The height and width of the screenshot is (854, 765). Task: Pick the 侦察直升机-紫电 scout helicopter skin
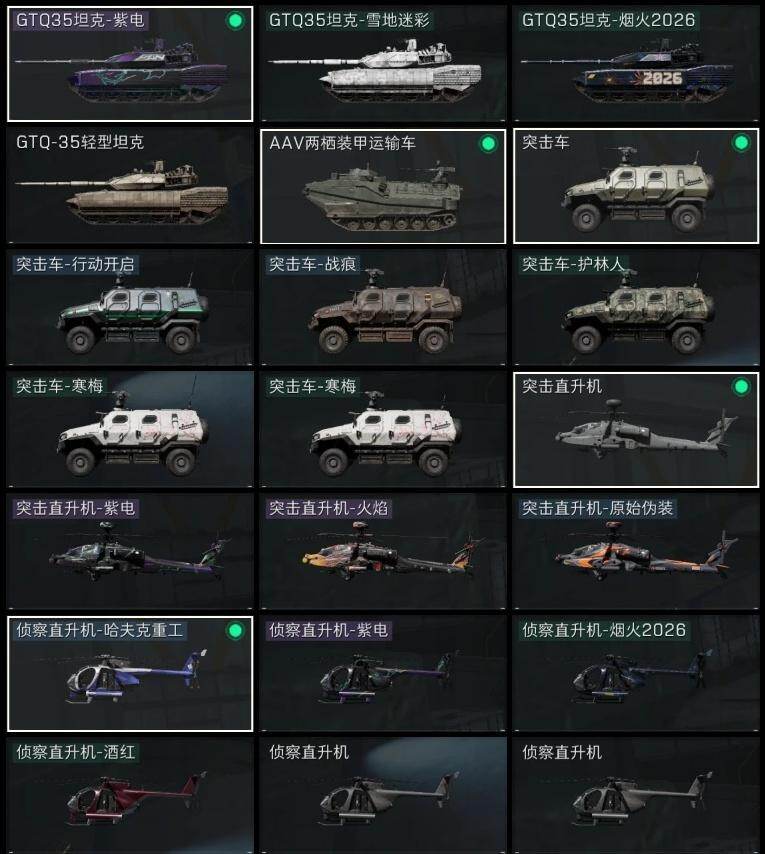pyautogui.click(x=383, y=674)
